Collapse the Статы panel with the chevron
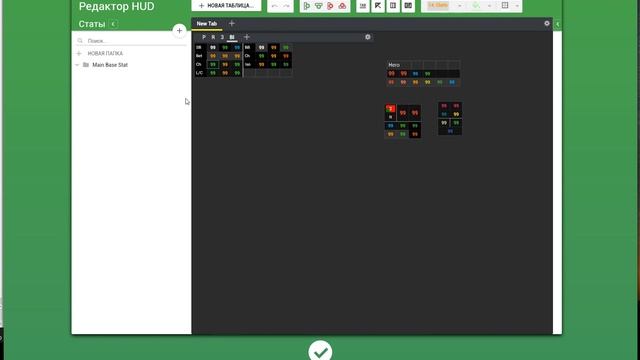The height and width of the screenshot is (360, 640). click(x=113, y=24)
